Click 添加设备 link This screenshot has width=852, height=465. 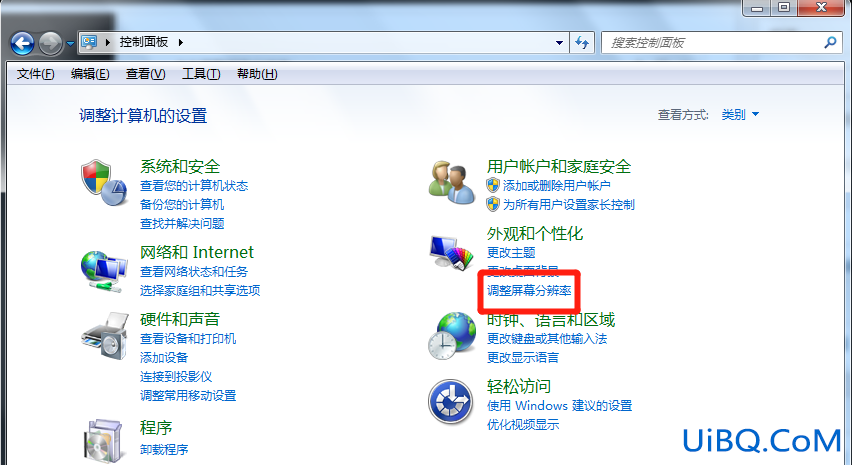tap(164, 358)
